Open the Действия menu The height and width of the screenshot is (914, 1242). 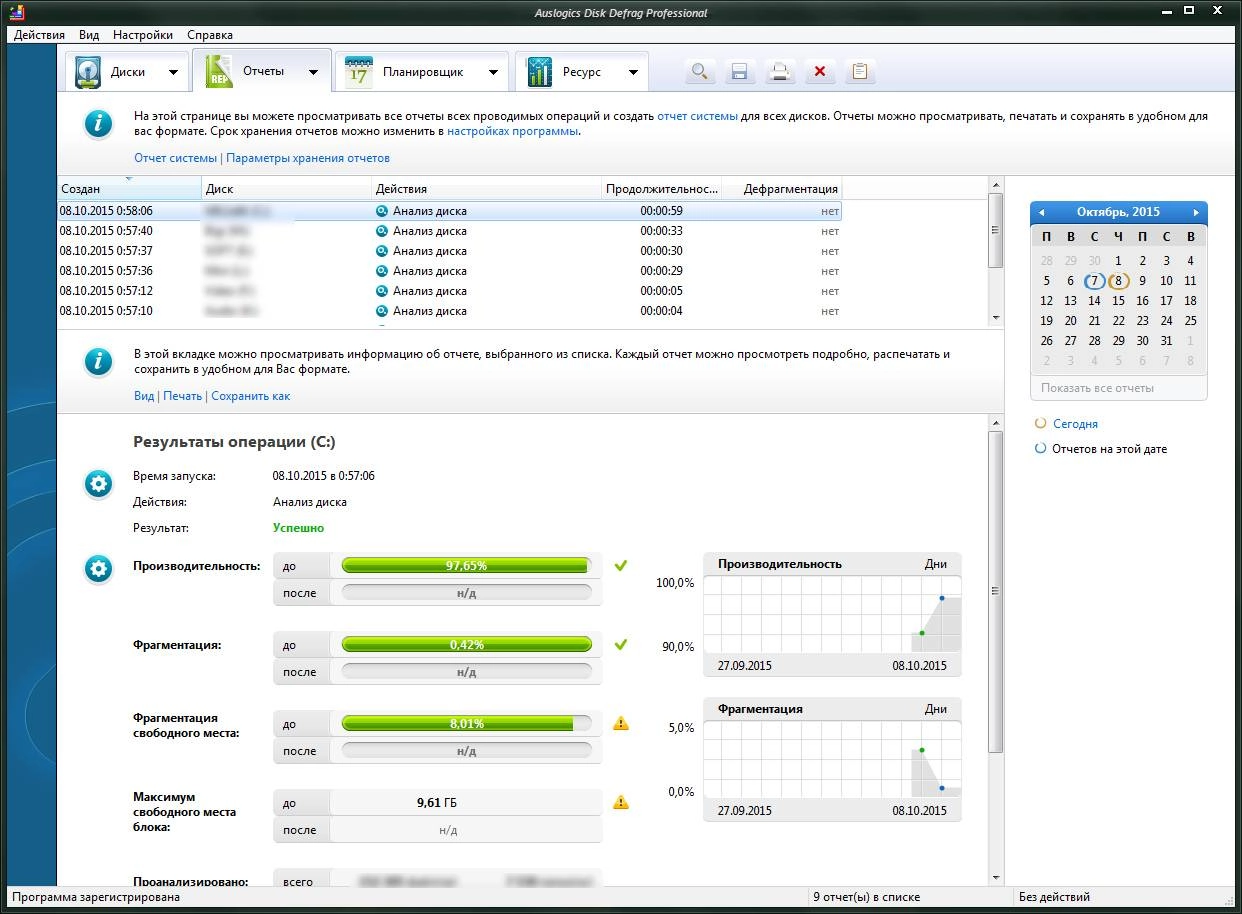(40, 34)
